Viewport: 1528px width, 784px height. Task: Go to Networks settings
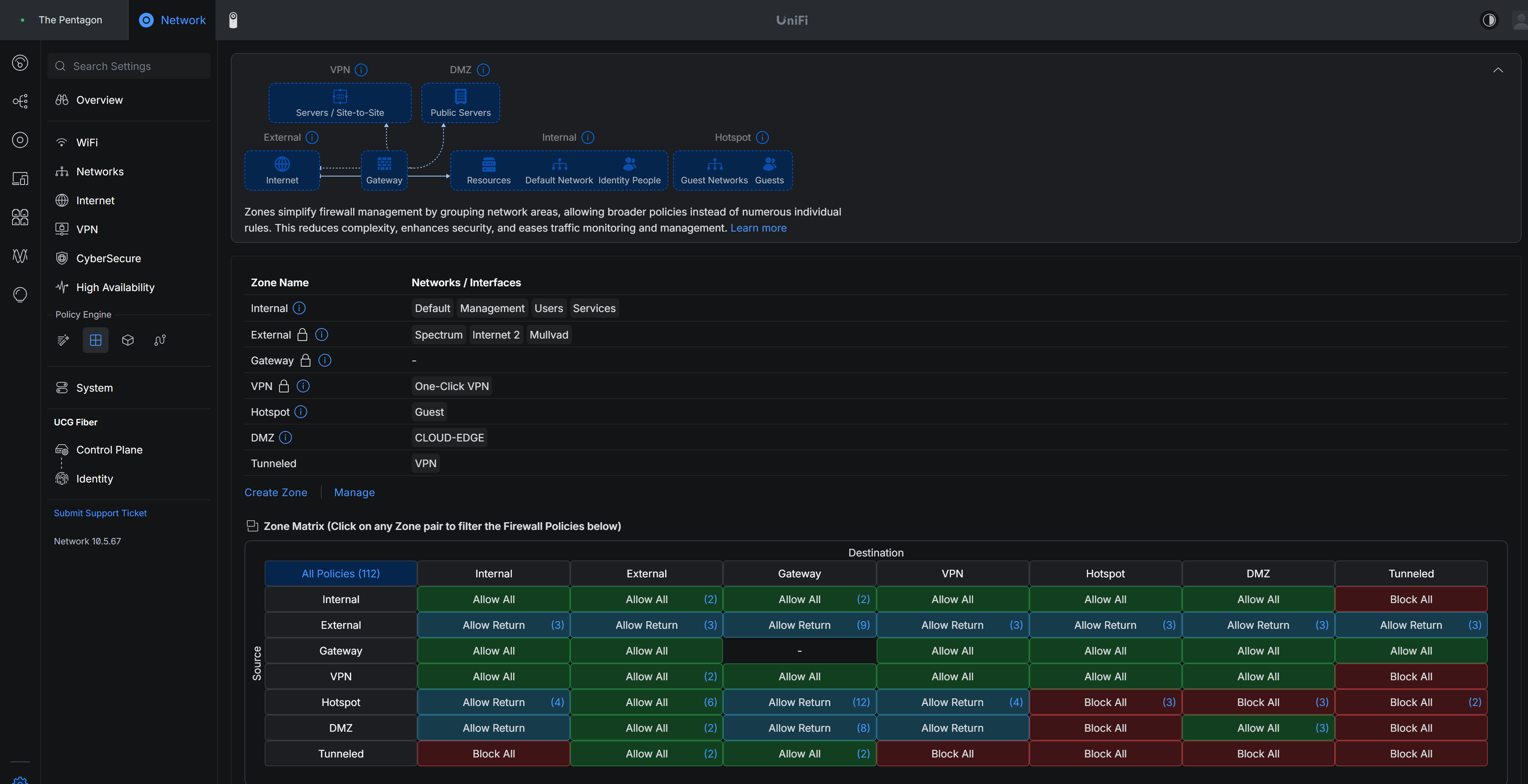[129, 171]
